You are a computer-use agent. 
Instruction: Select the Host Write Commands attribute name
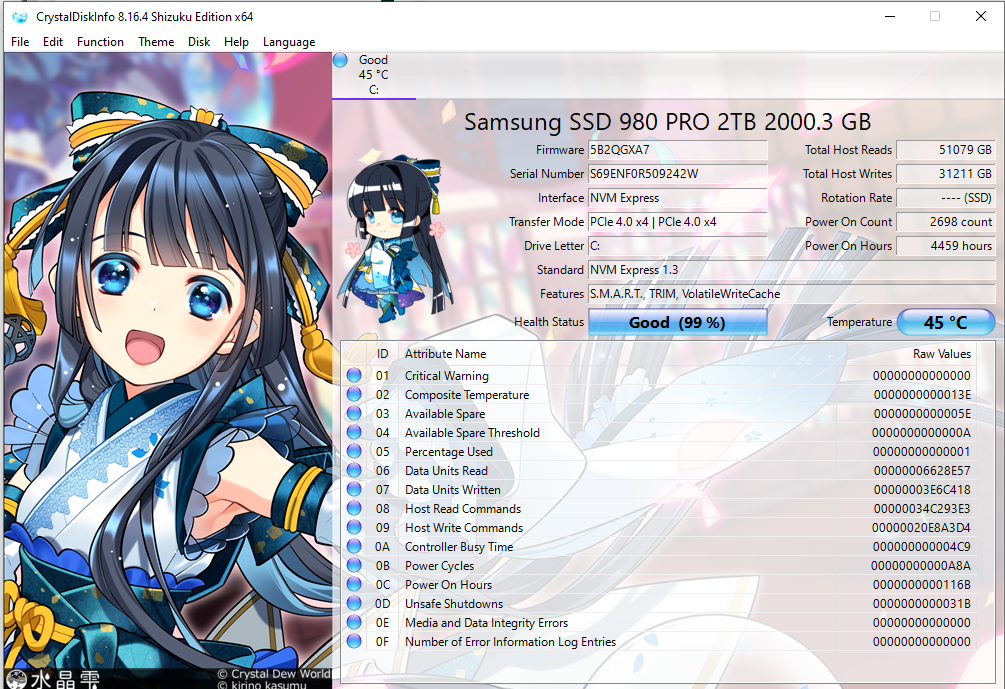point(464,527)
